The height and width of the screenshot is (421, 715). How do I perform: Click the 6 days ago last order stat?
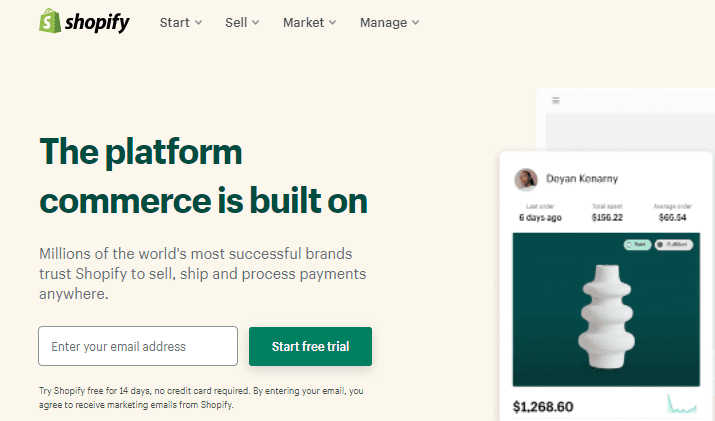click(540, 218)
